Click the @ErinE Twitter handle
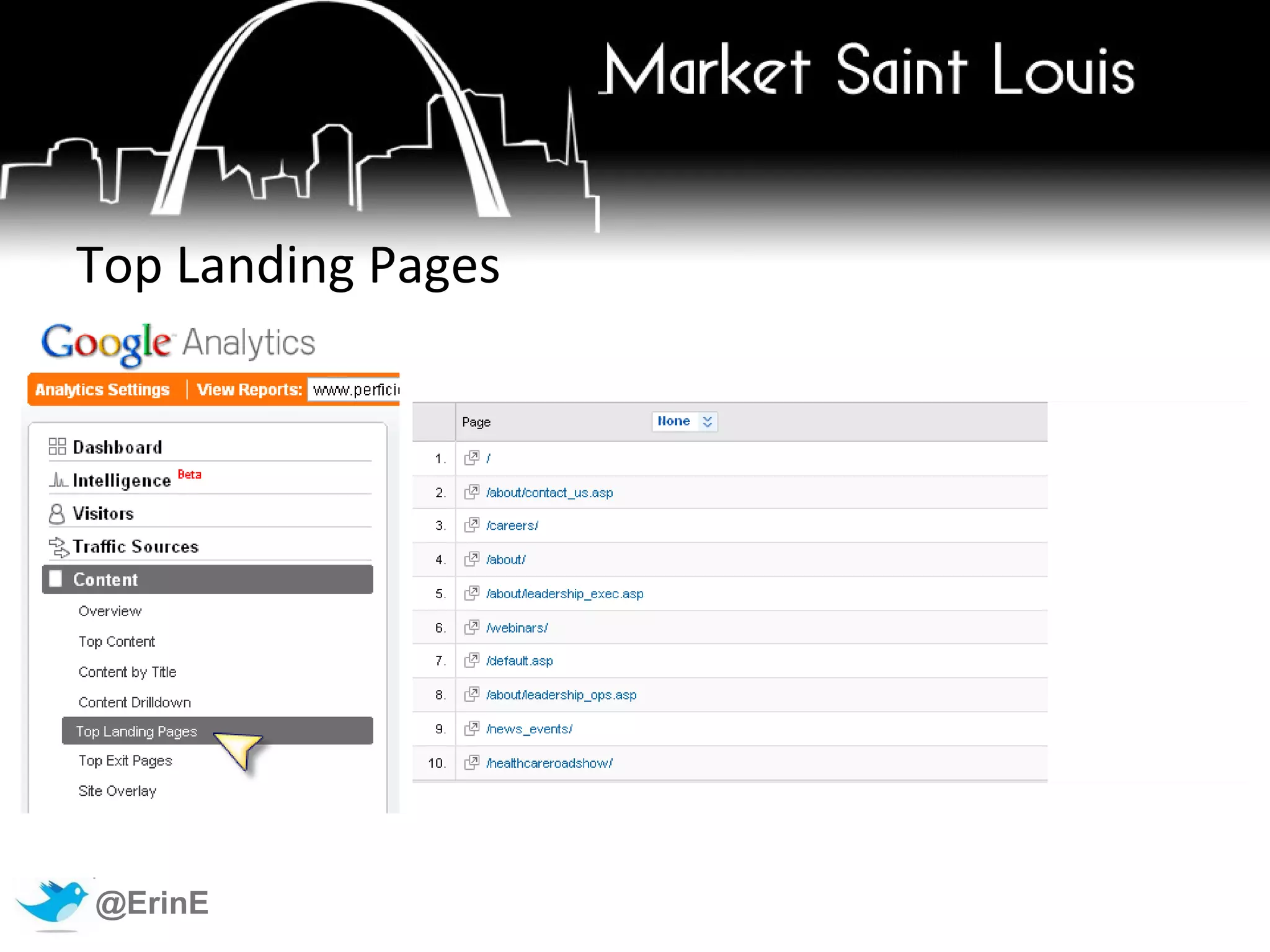 point(152,903)
